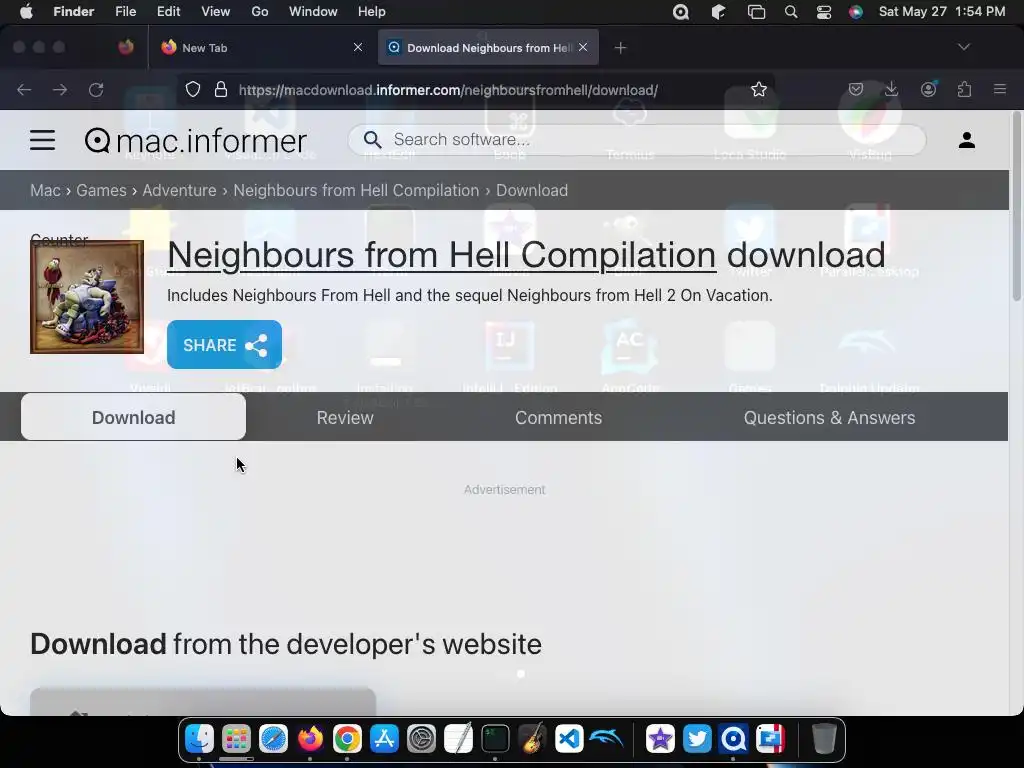Click the magnifier icon in the software search box
The image size is (1024, 768).
[x=372, y=140]
